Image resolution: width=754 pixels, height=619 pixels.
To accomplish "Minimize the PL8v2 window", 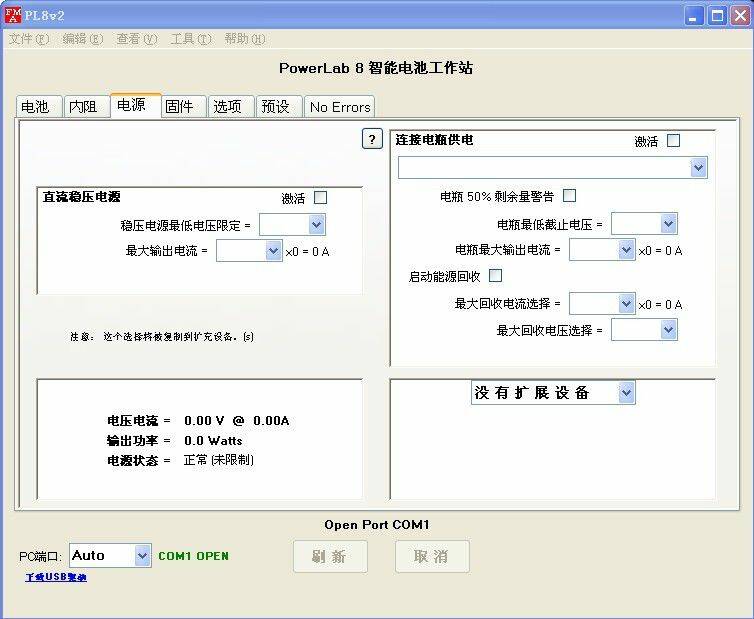I will [693, 15].
